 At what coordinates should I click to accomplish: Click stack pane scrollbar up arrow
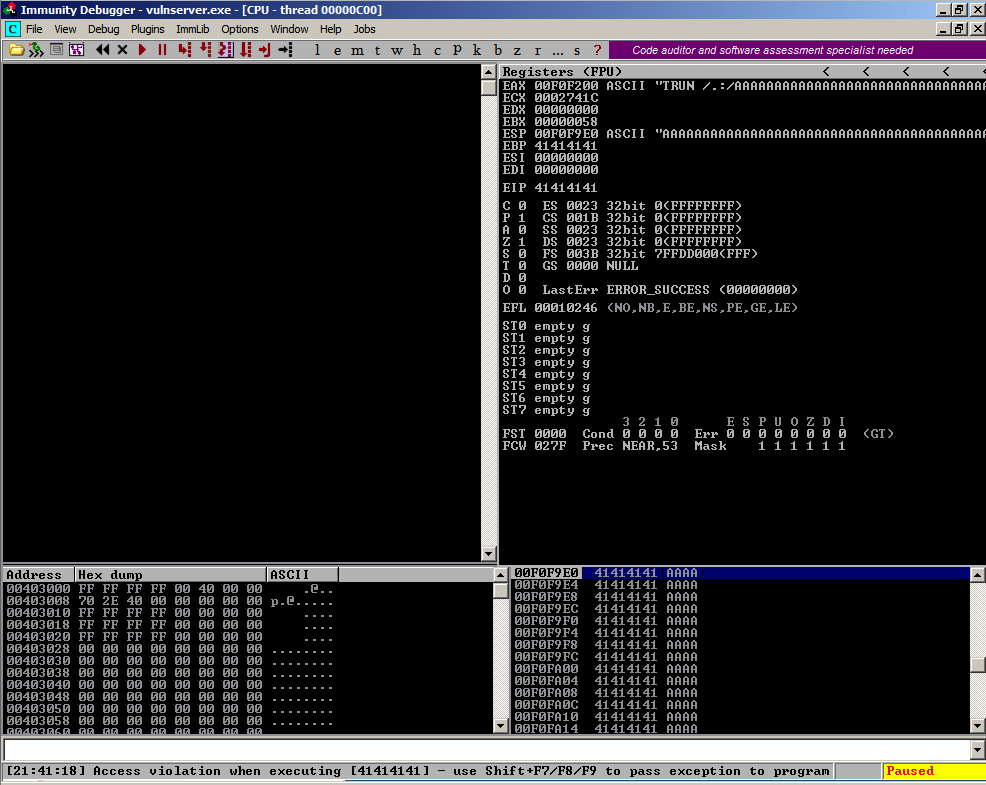(977, 574)
